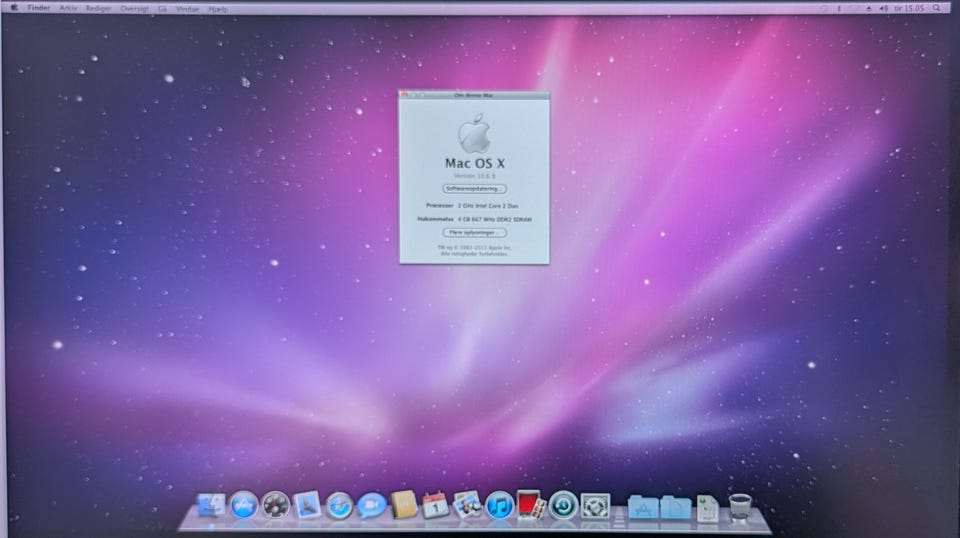Open iCal calendar from the Dock
Viewport: 960px width, 538px height.
[x=435, y=506]
